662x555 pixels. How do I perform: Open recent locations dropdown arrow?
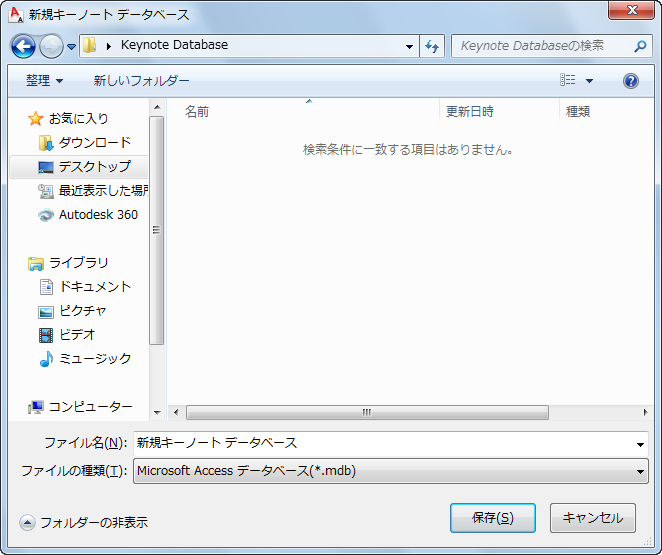click(x=71, y=46)
